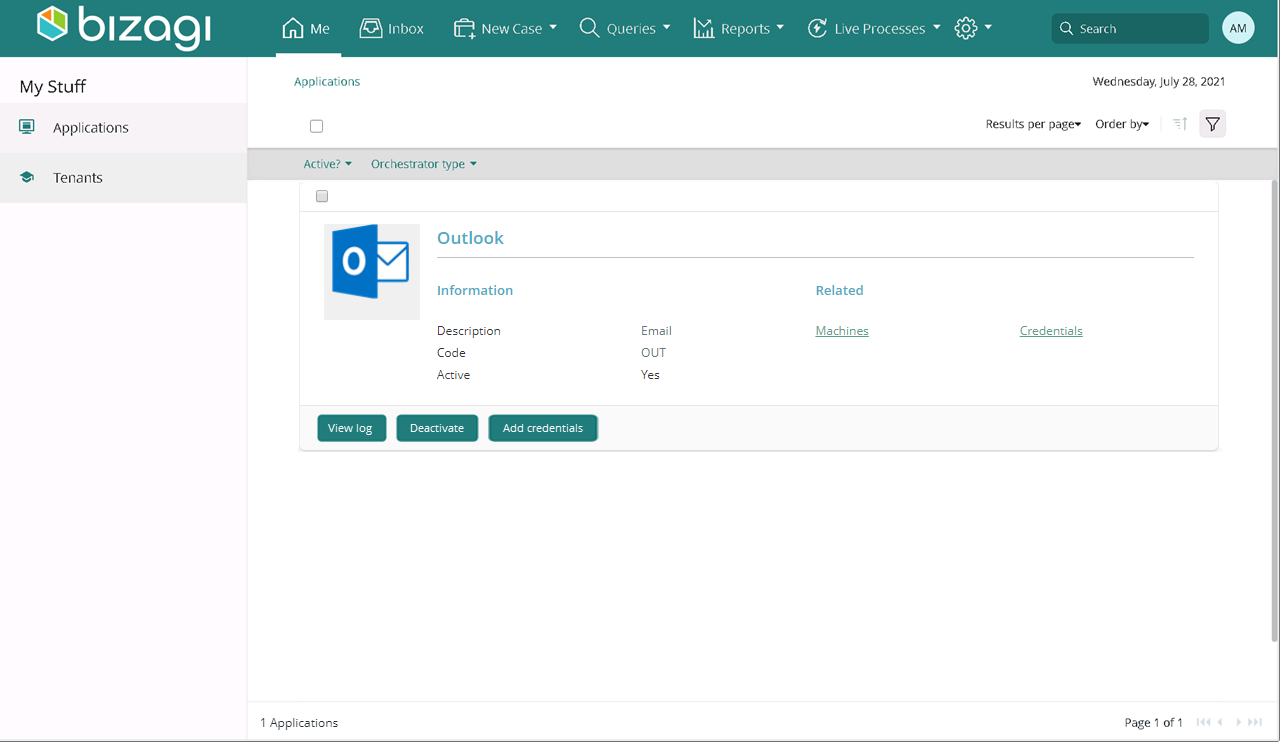Viewport: 1280px width, 742px height.
Task: Click the Applications breadcrumb link
Action: [x=327, y=82]
